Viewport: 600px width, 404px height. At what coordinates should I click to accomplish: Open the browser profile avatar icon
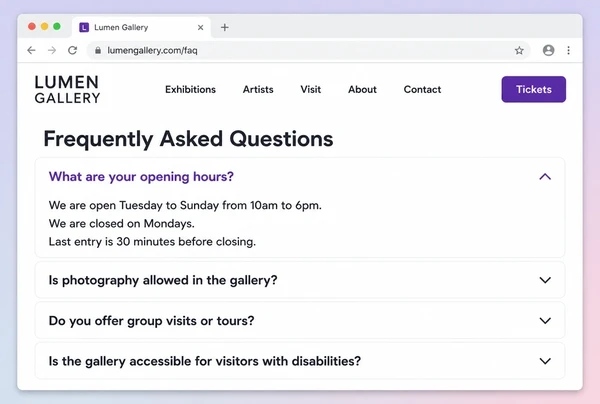tap(548, 50)
